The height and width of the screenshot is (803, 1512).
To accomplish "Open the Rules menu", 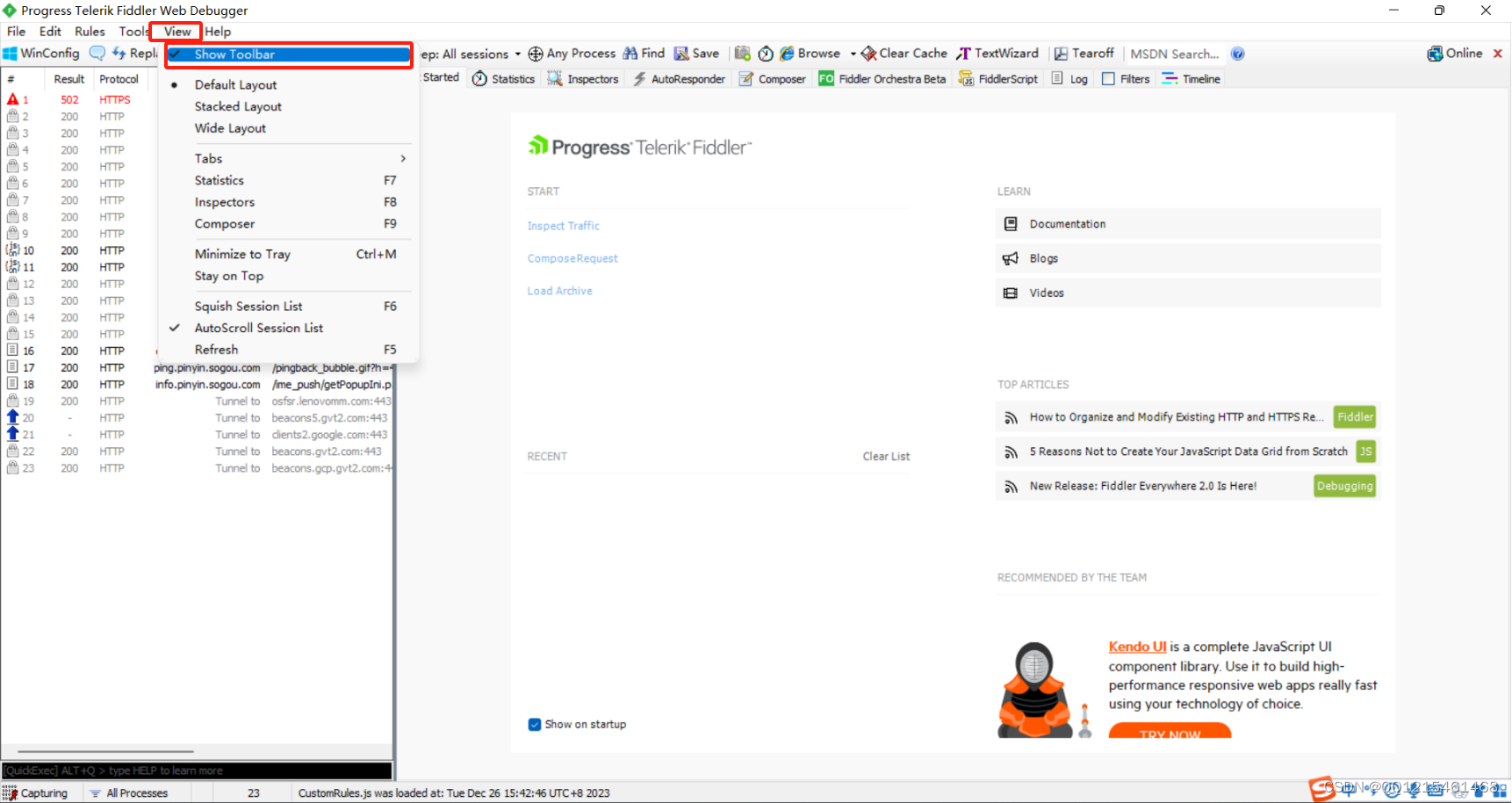I will 90,32.
